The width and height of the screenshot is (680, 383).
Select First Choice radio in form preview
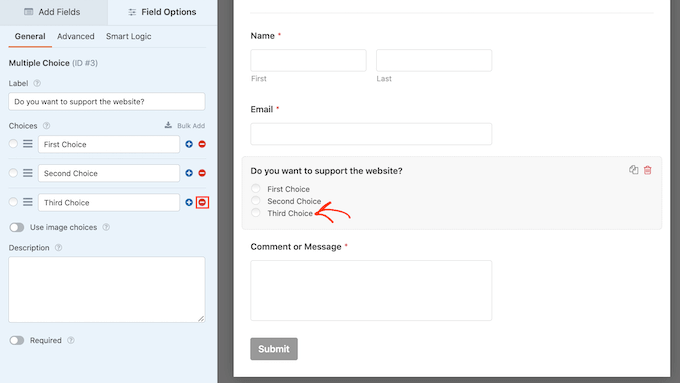[x=255, y=188]
